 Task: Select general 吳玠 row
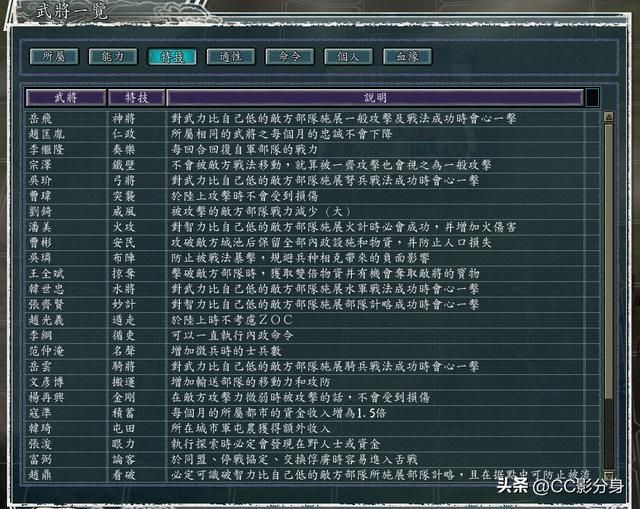pyautogui.click(x=312, y=181)
